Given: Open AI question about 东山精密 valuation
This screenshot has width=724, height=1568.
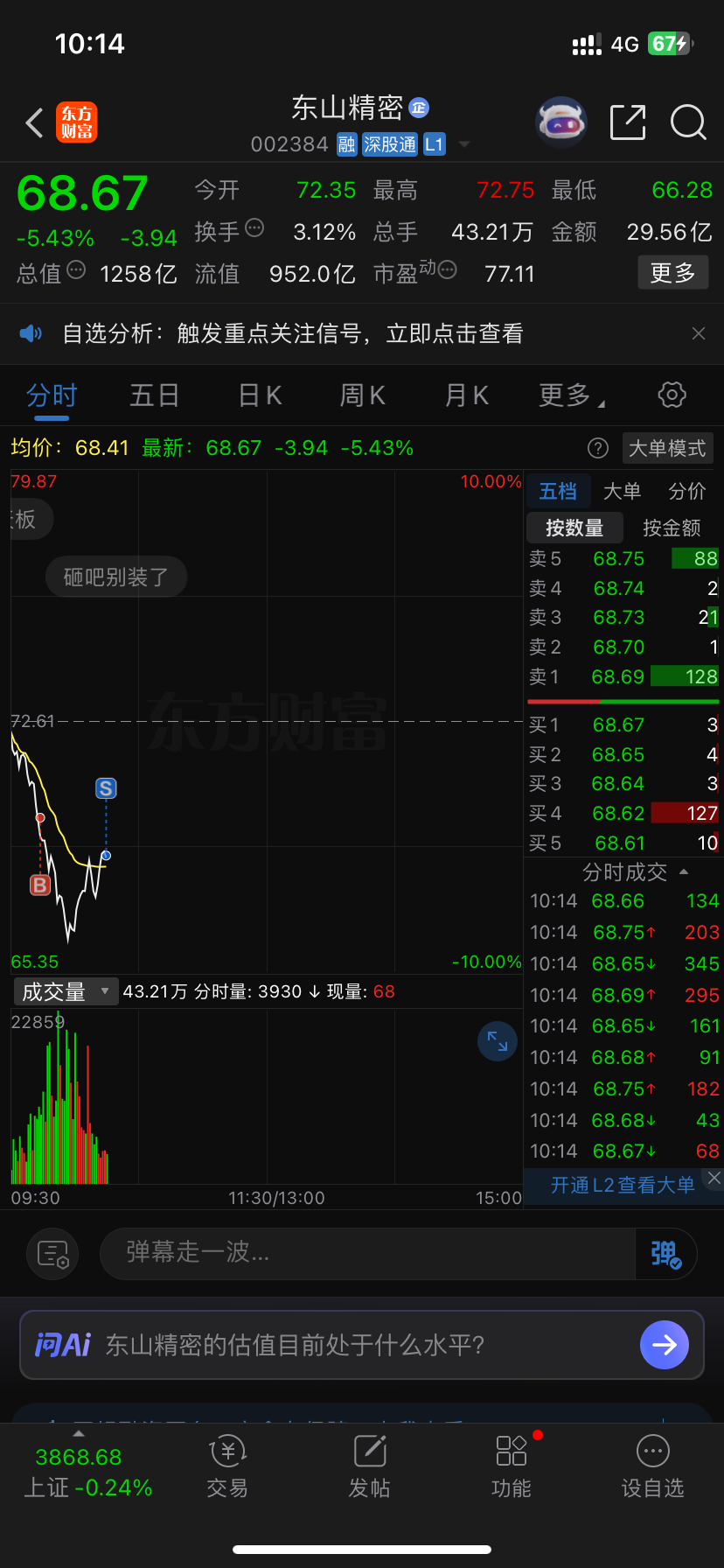Looking at the screenshot, I should [295, 1344].
